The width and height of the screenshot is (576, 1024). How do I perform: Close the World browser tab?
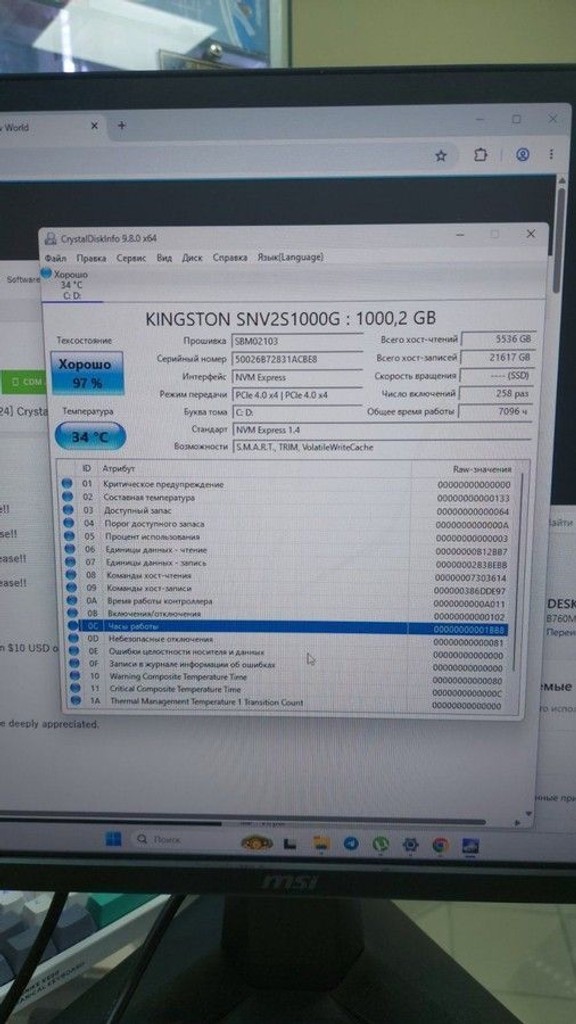tap(94, 126)
